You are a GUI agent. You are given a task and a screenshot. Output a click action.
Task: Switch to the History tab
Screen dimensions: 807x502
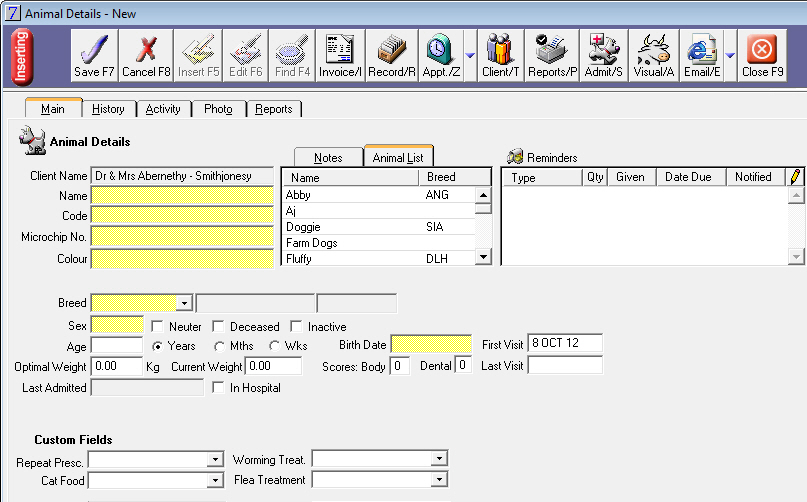(x=108, y=109)
